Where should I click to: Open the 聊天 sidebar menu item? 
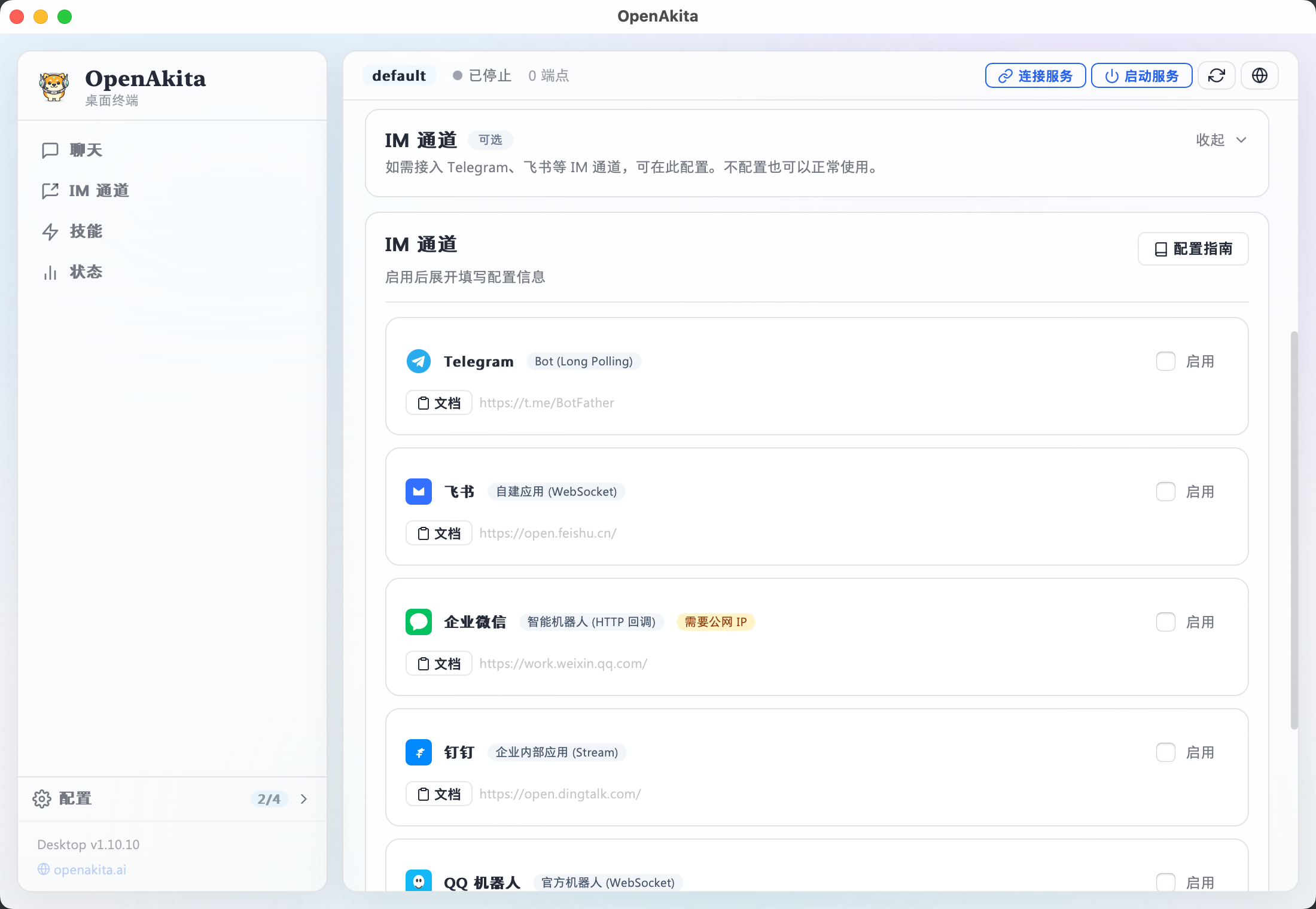click(86, 150)
